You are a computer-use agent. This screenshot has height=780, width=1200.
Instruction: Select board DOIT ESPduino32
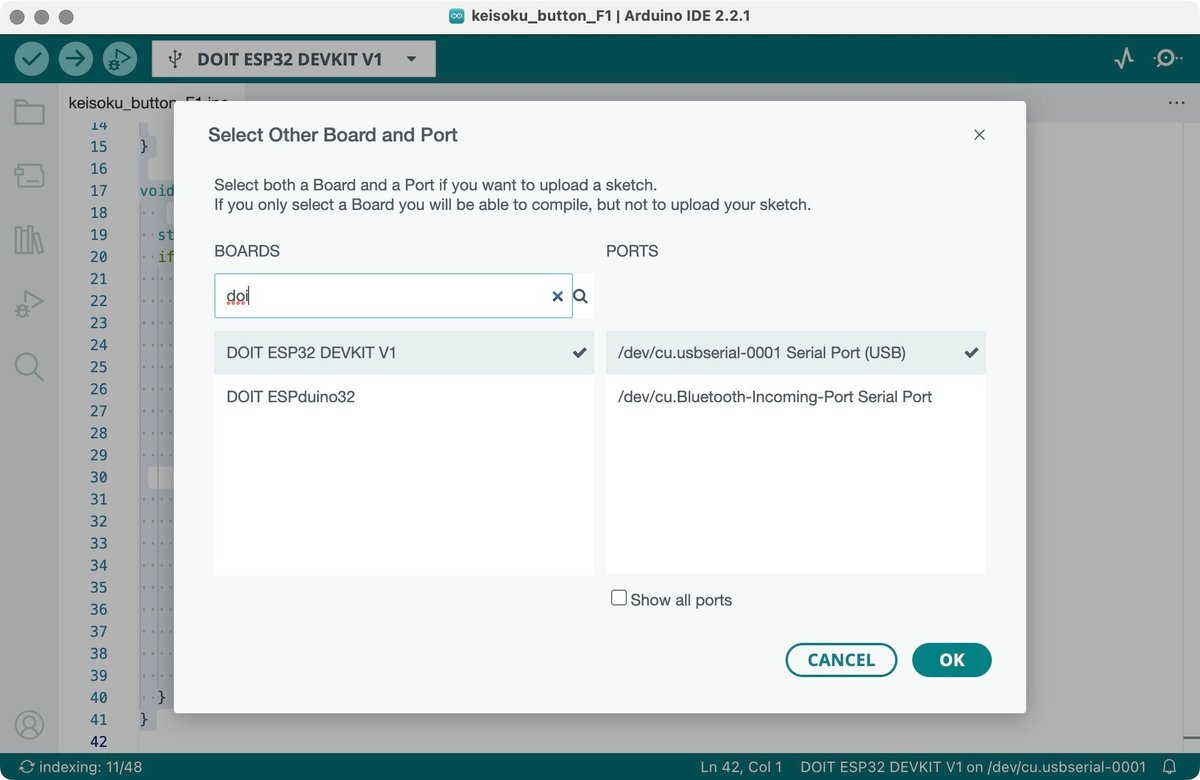click(404, 397)
